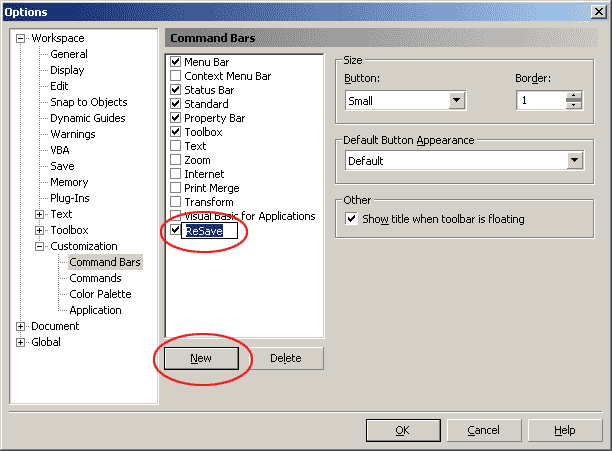The height and width of the screenshot is (451, 612).
Task: Enable the Text command bar checkbox
Action: coord(176,146)
